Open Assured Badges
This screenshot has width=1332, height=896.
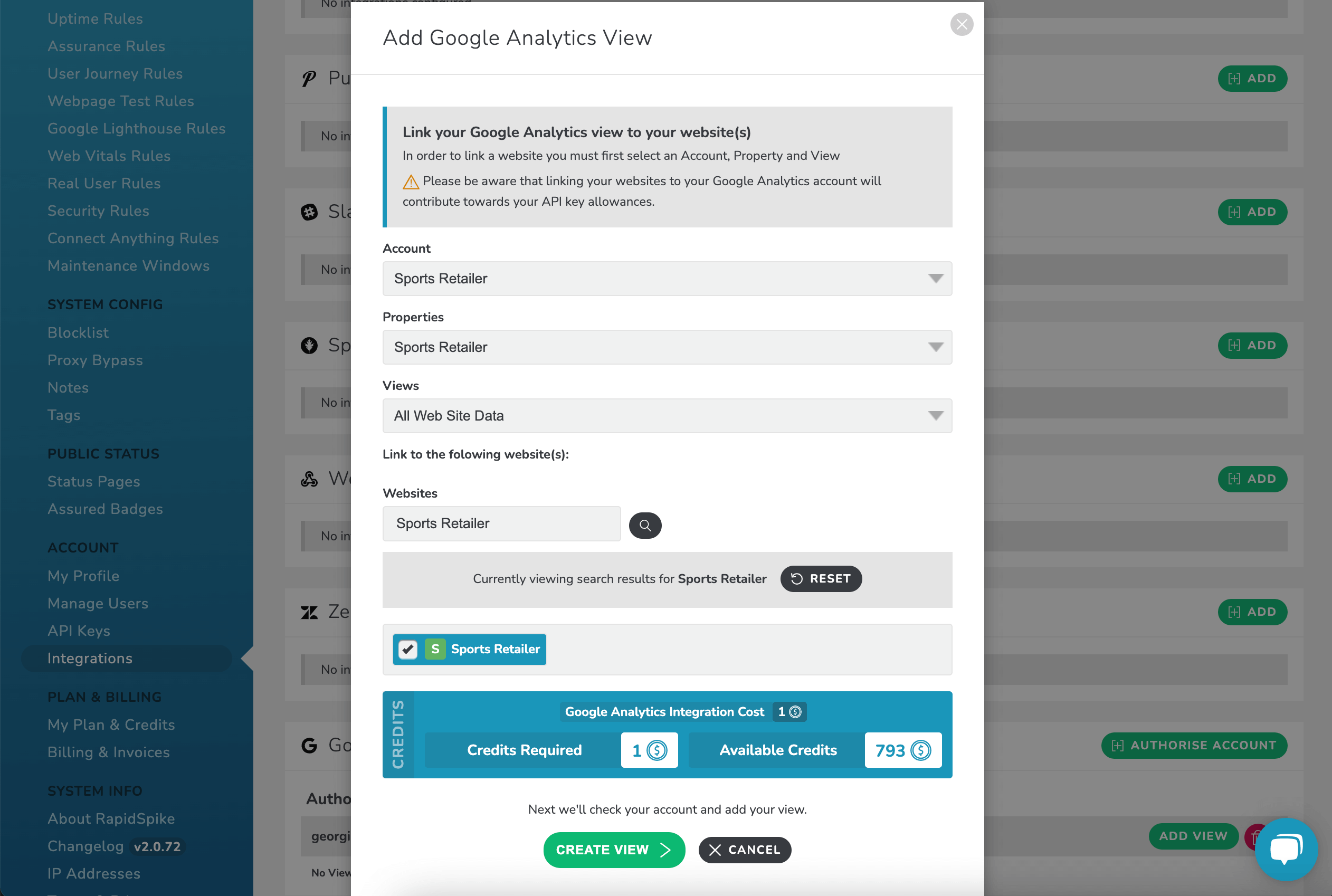pyautogui.click(x=105, y=509)
